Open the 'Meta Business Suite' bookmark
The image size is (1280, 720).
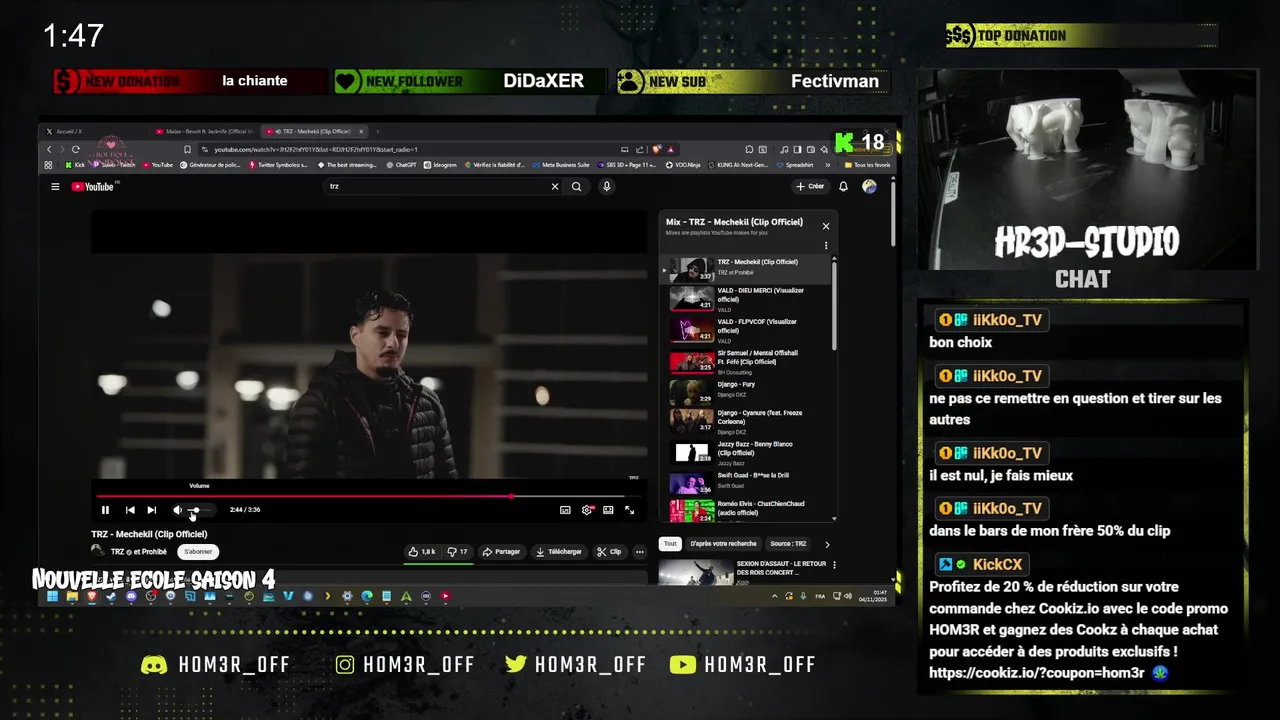pyautogui.click(x=560, y=165)
